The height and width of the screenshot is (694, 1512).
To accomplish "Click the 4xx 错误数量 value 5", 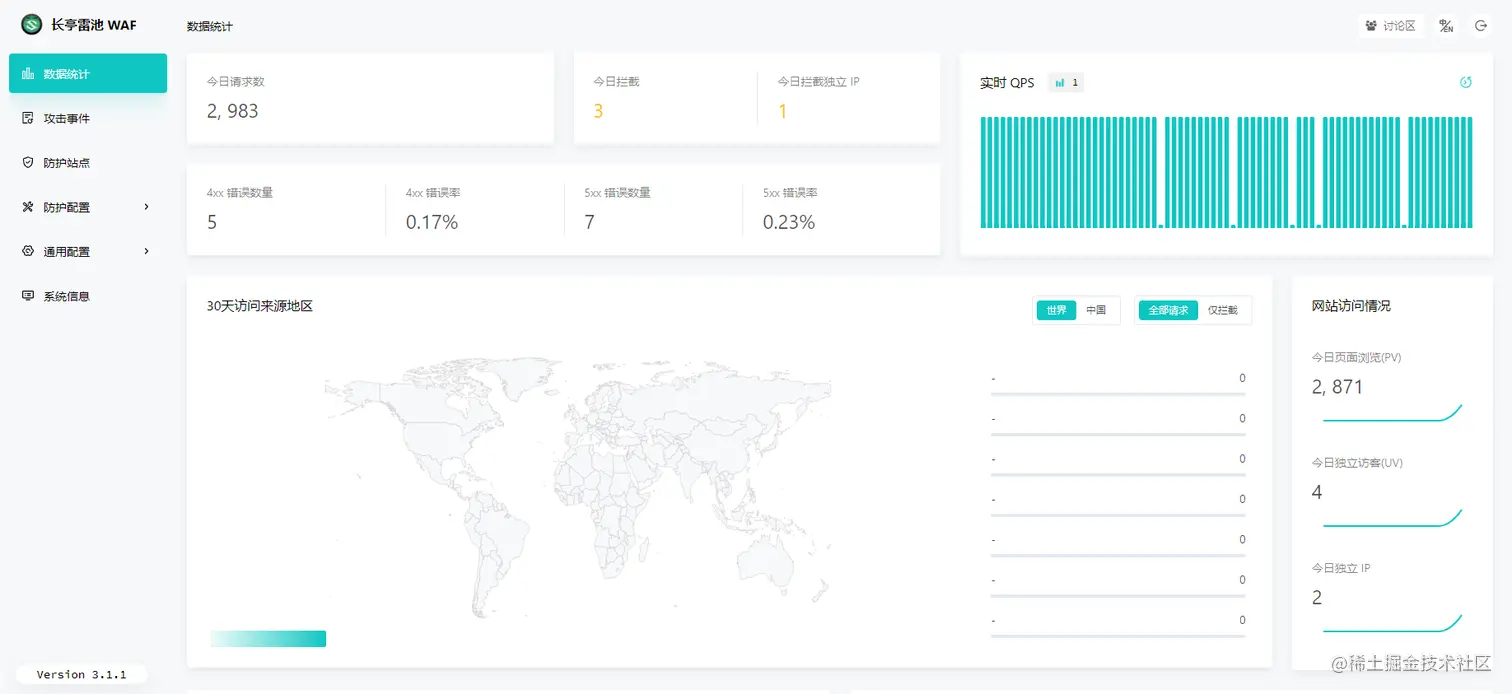I will point(212,222).
